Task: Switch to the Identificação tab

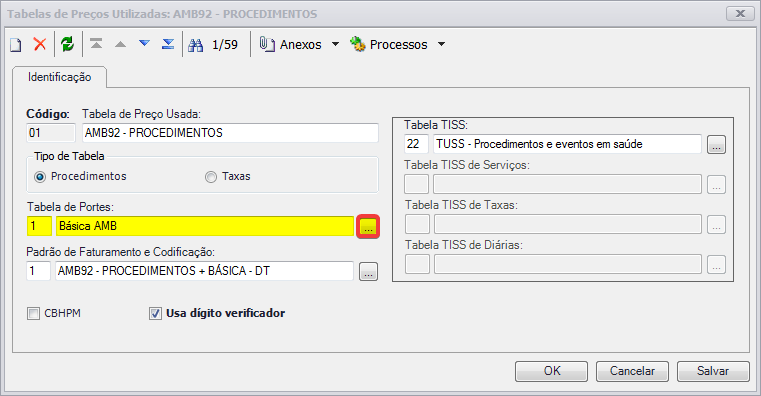Action: click(60, 77)
